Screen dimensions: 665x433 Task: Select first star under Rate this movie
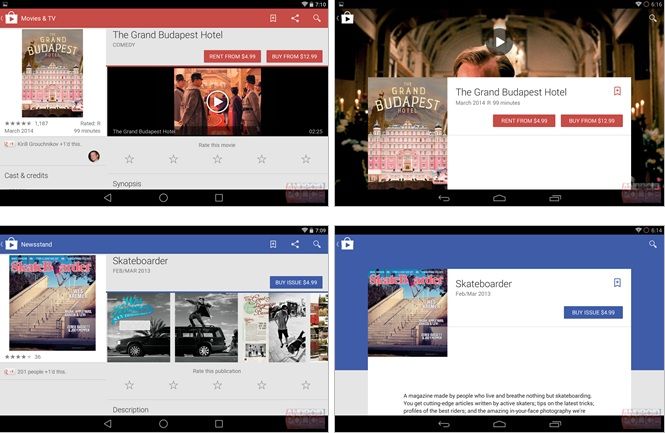point(129,159)
